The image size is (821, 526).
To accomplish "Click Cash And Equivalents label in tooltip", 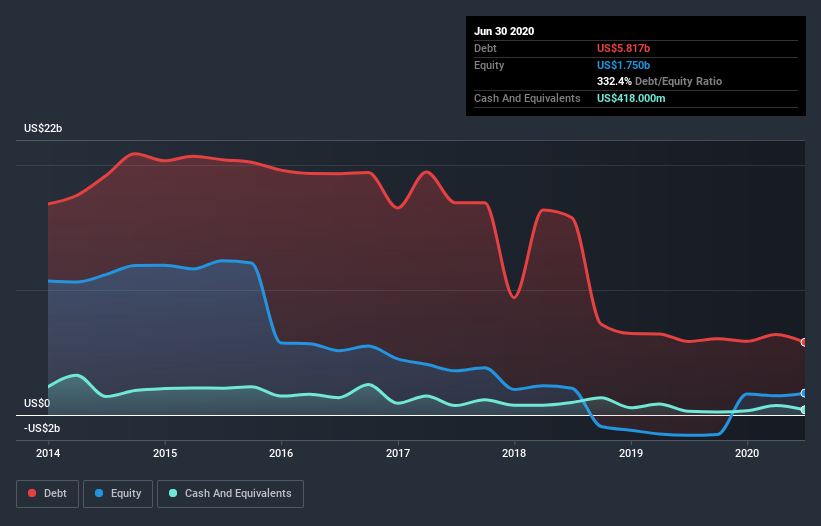I will coord(527,98).
